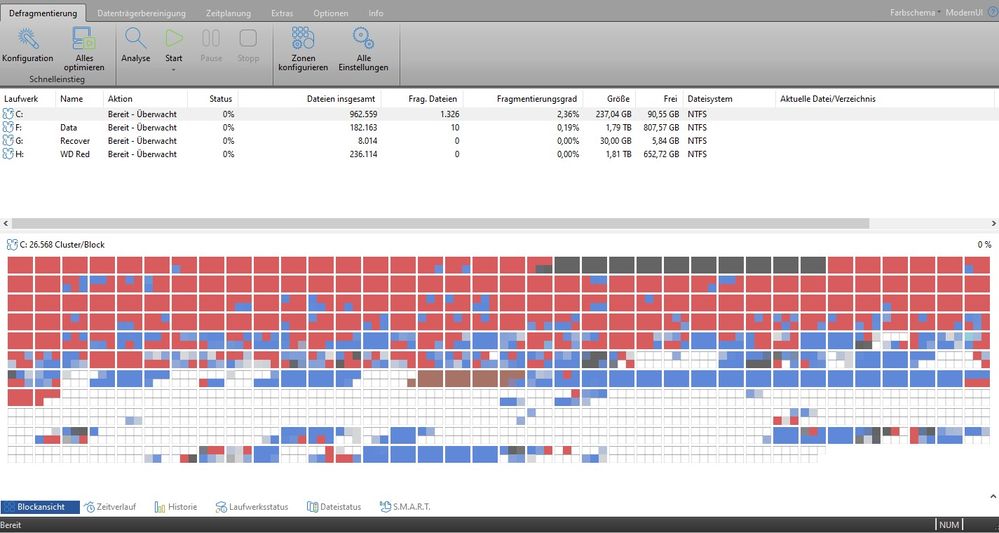The image size is (999, 533).
Task: Click the green Start play icon
Action: tap(174, 38)
